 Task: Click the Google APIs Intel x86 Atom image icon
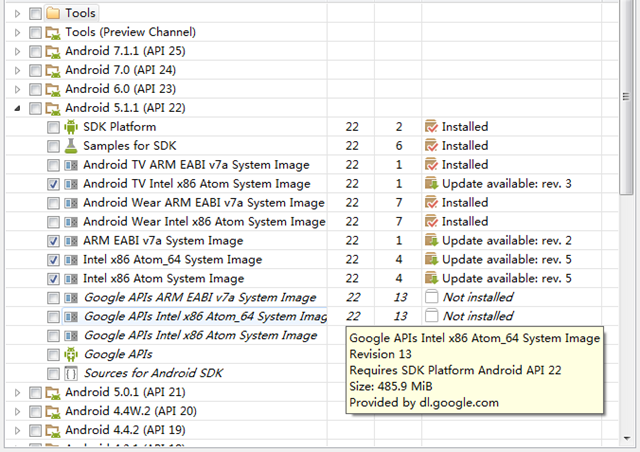(x=71, y=336)
